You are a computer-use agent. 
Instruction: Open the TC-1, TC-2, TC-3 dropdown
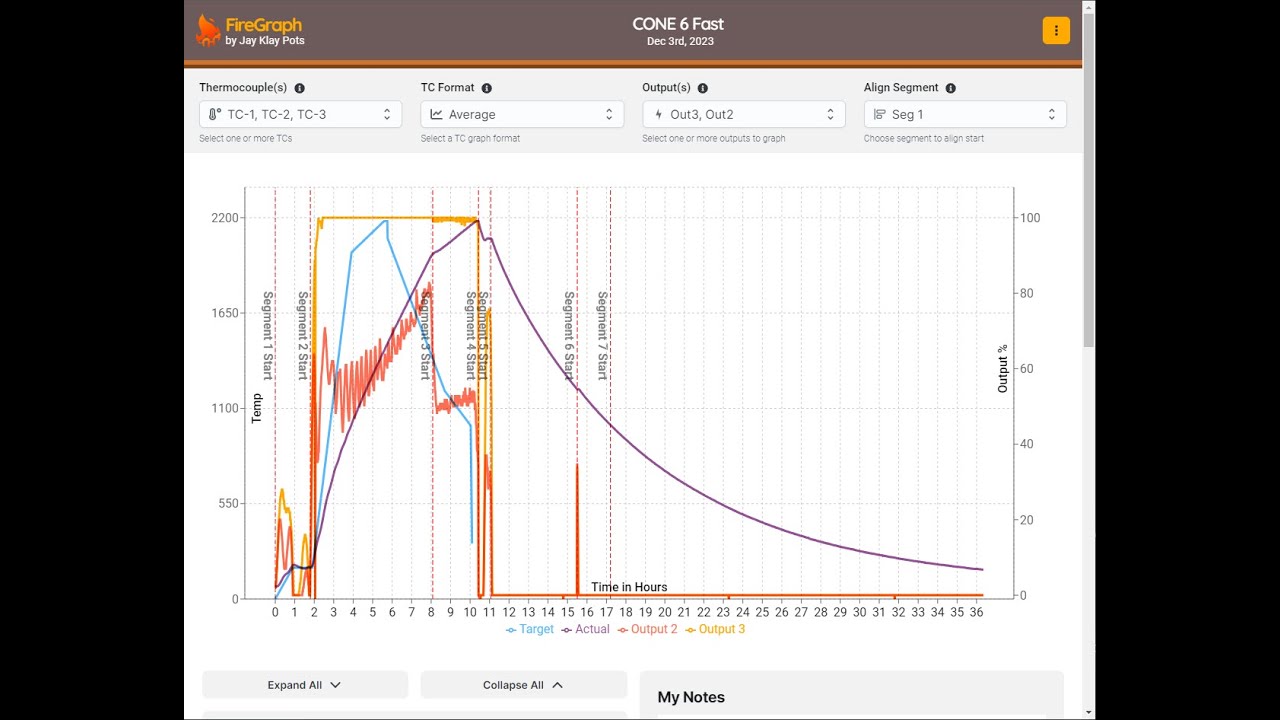pos(300,114)
